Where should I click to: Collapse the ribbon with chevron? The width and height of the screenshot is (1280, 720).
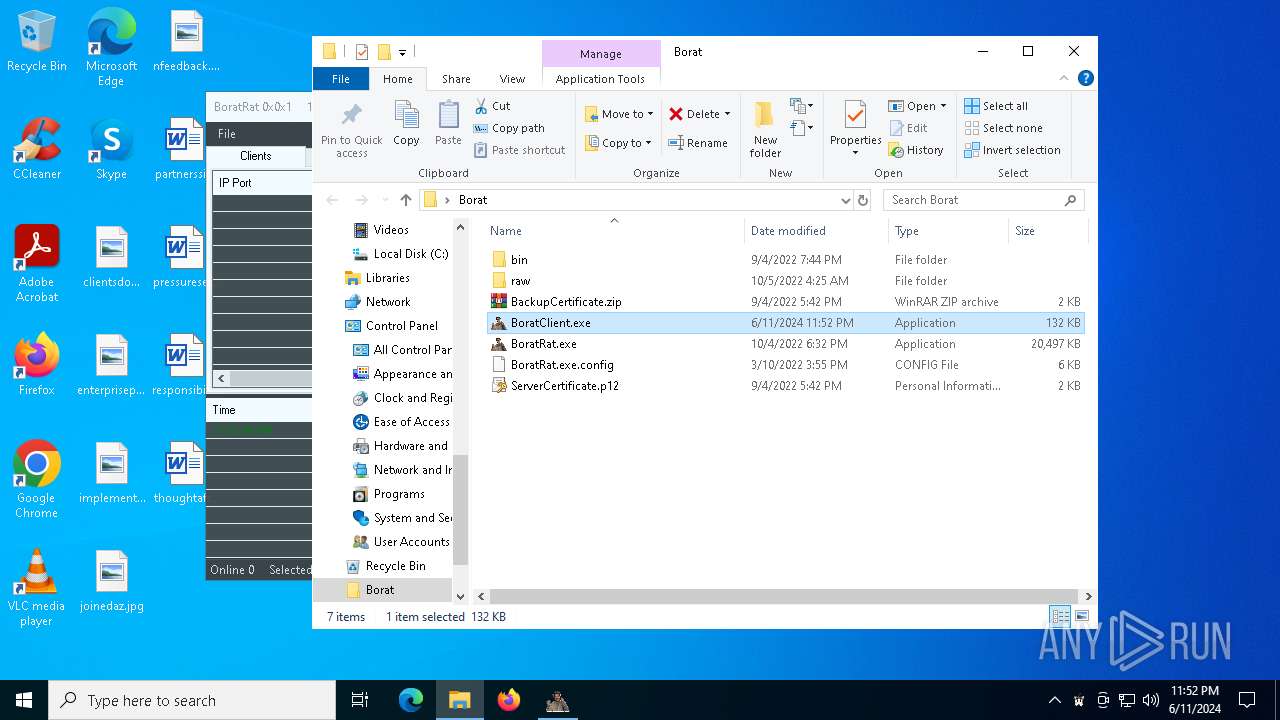[1064, 78]
